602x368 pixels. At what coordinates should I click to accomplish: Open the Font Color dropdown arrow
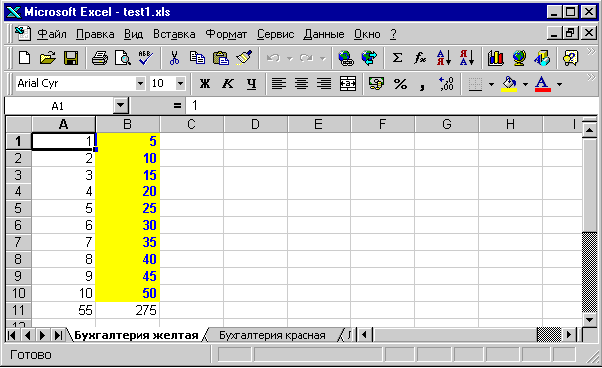[559, 84]
